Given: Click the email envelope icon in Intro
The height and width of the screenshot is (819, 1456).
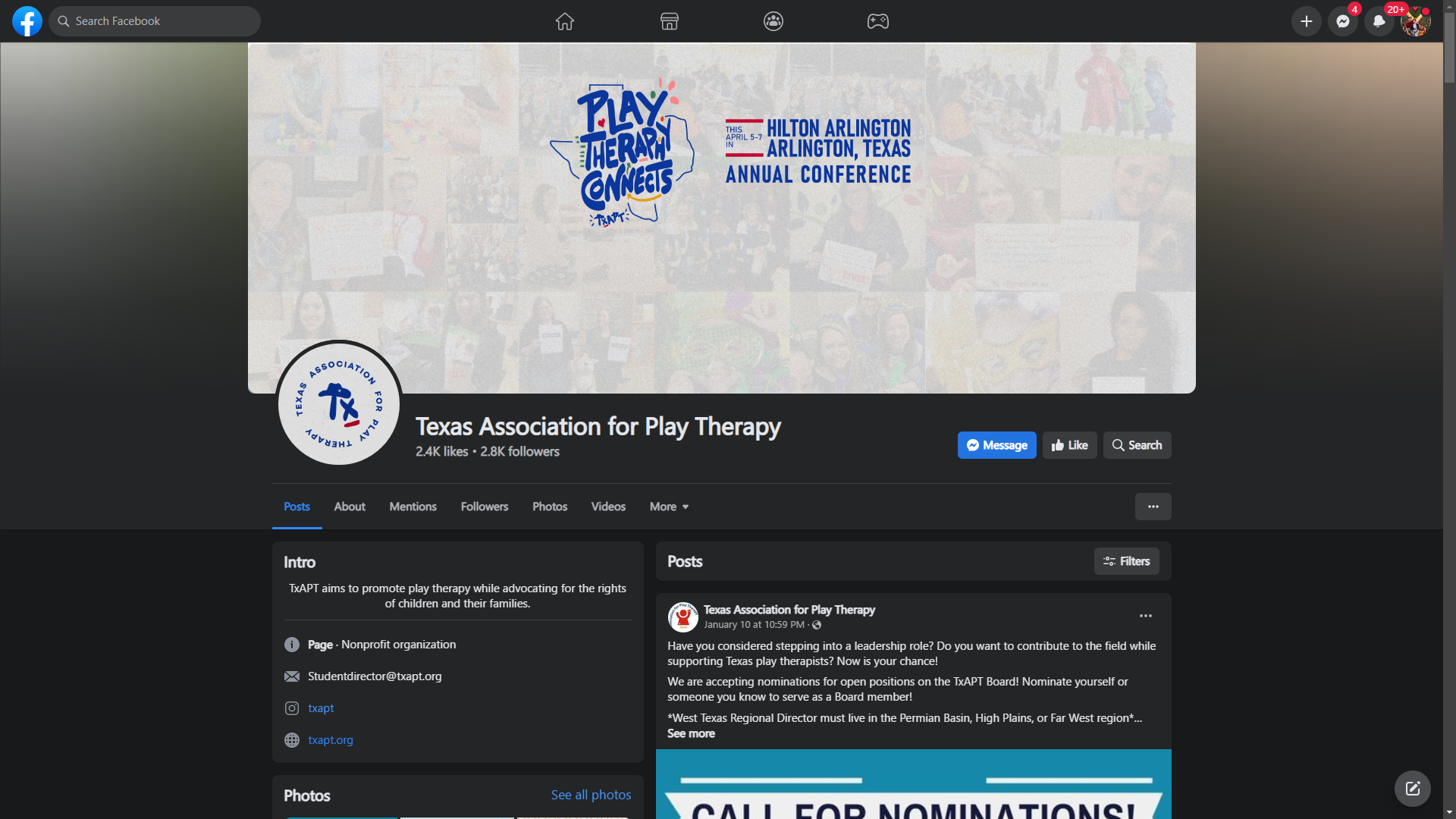Looking at the screenshot, I should (x=292, y=676).
